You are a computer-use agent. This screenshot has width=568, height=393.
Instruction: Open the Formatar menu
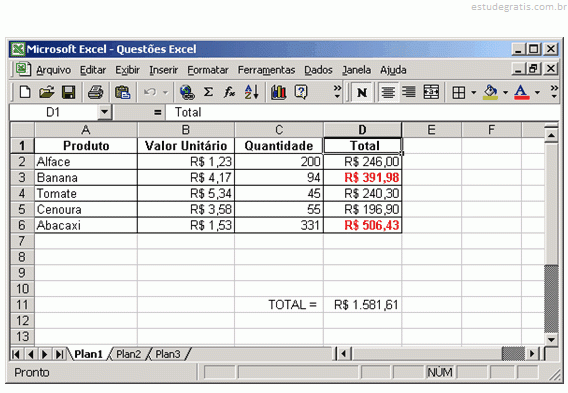click(x=208, y=70)
